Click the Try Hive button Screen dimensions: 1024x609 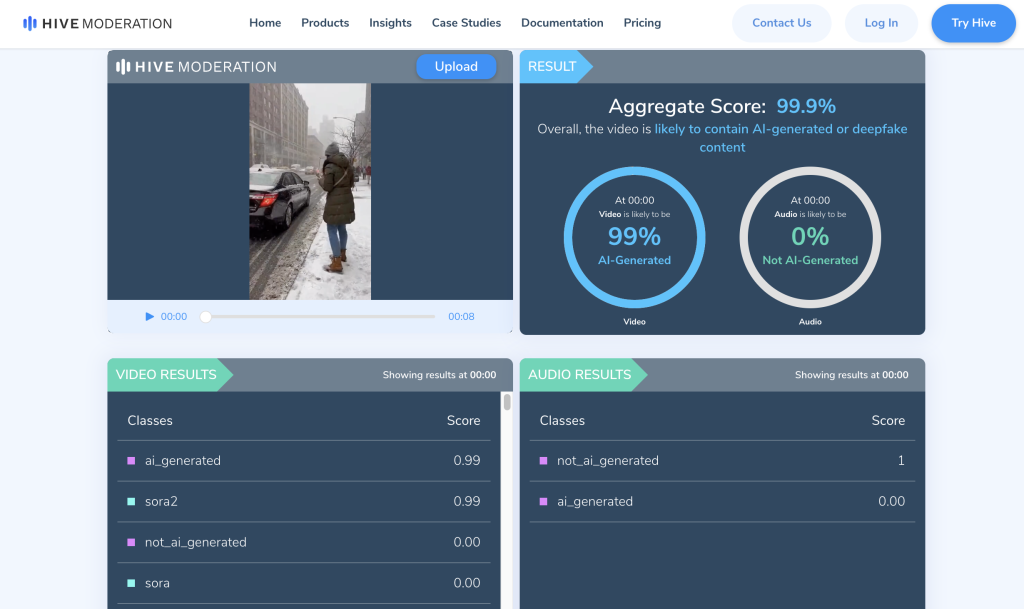[972, 23]
